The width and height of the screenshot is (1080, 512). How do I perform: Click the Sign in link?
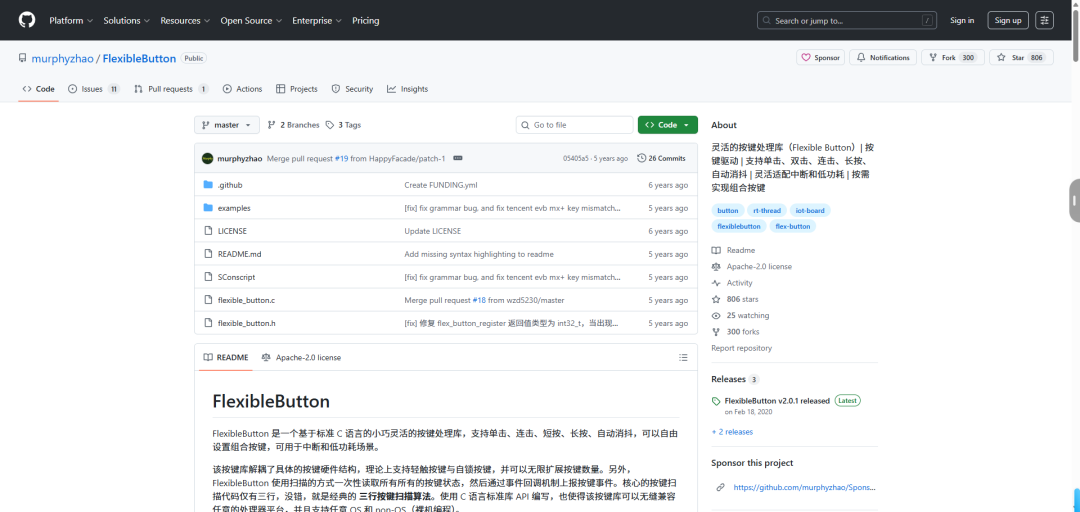click(962, 20)
